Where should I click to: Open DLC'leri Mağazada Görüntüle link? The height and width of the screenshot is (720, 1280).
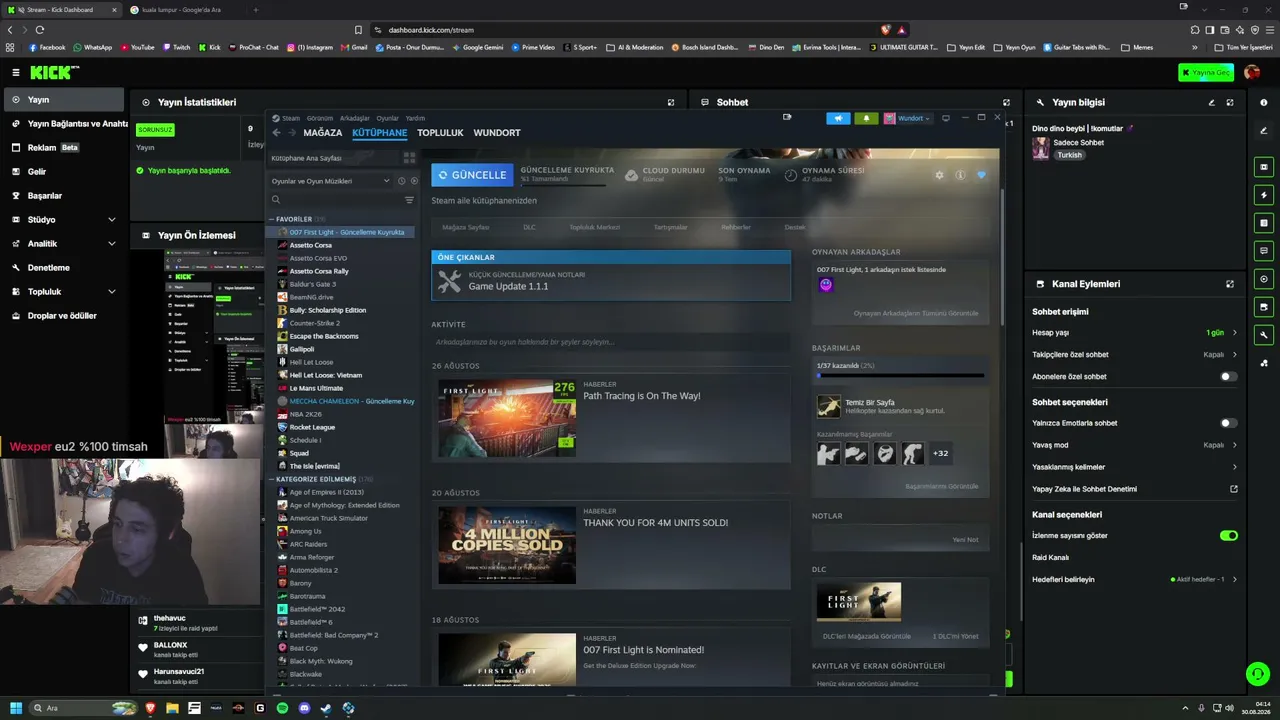pyautogui.click(x=867, y=636)
